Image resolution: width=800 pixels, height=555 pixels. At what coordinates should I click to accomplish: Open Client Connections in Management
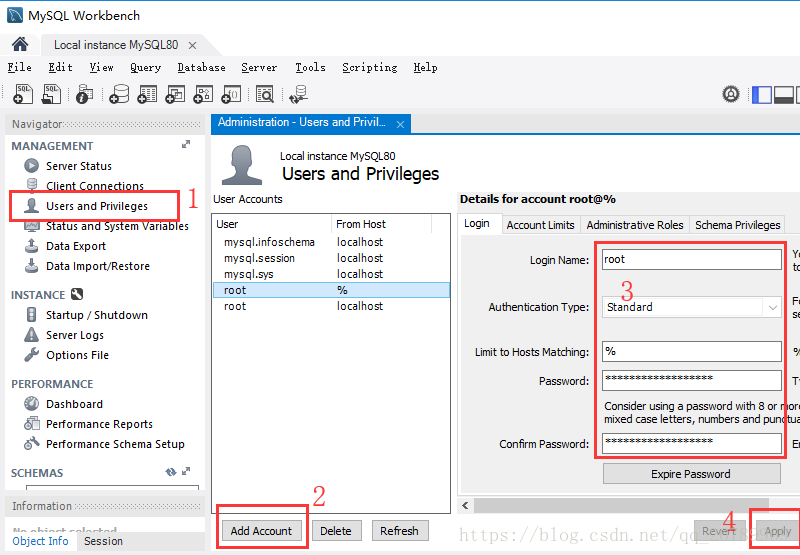[x=95, y=186]
